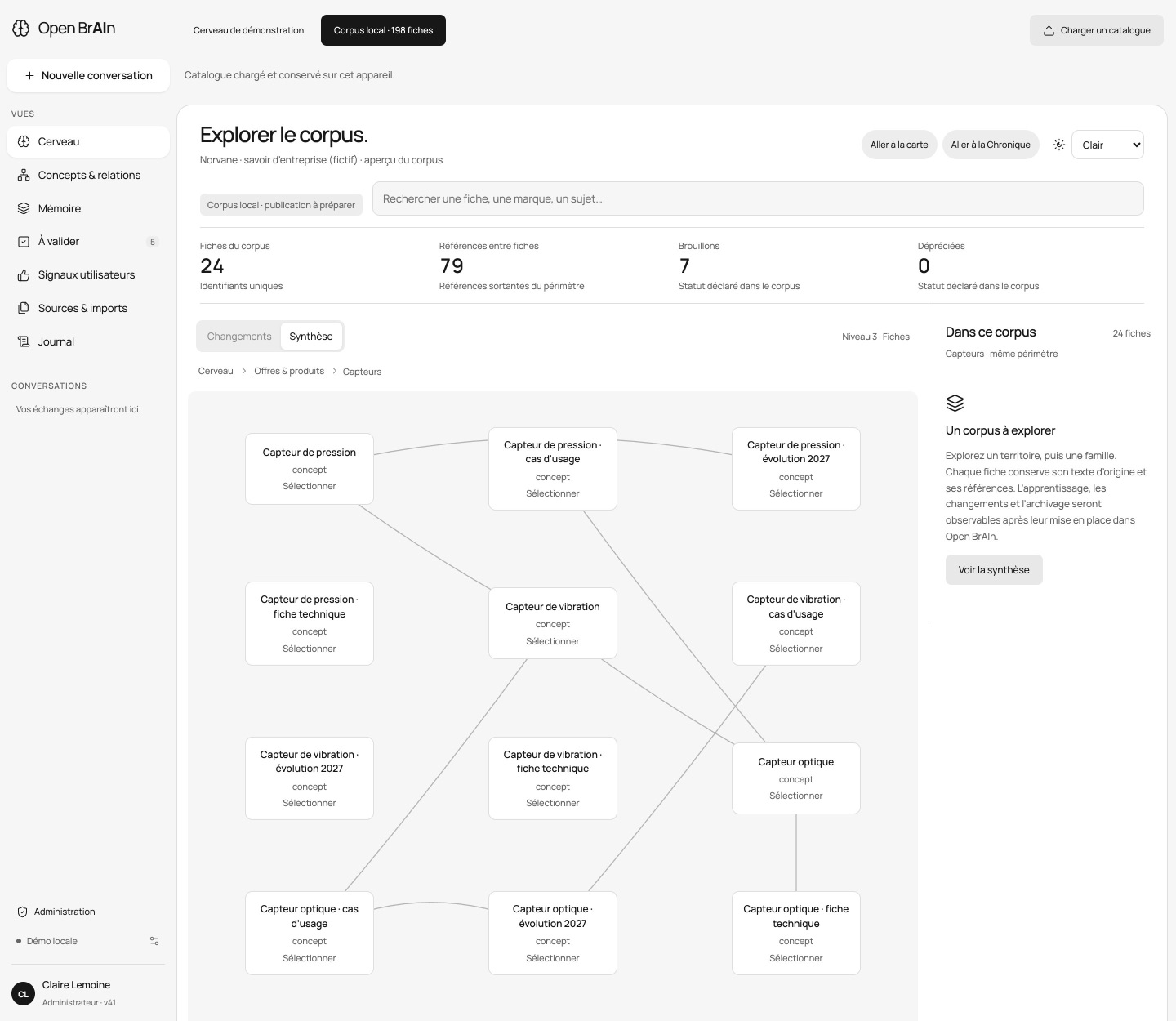Click the Sources & imports documents icon

coord(24,308)
